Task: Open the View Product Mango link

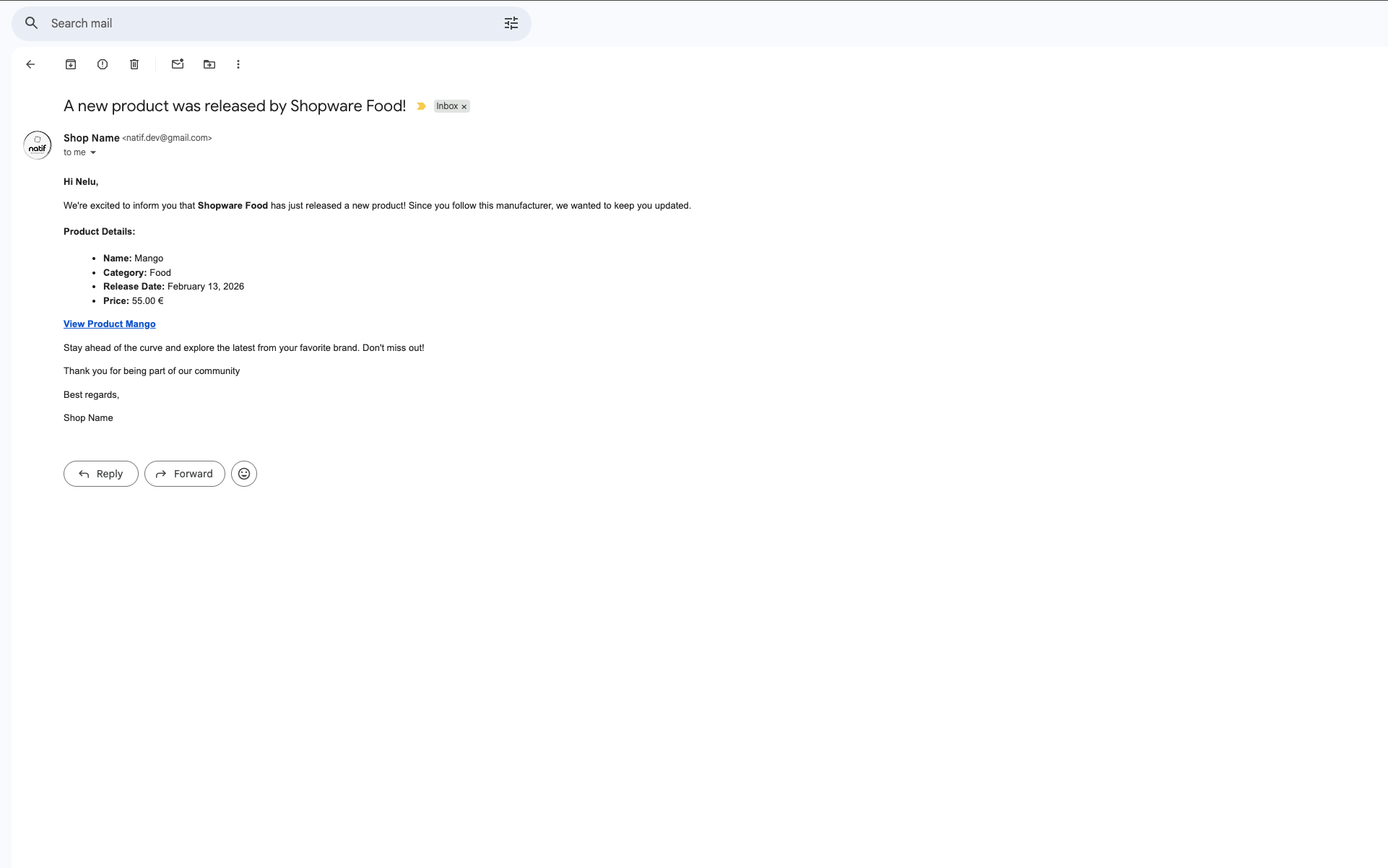Action: (109, 324)
